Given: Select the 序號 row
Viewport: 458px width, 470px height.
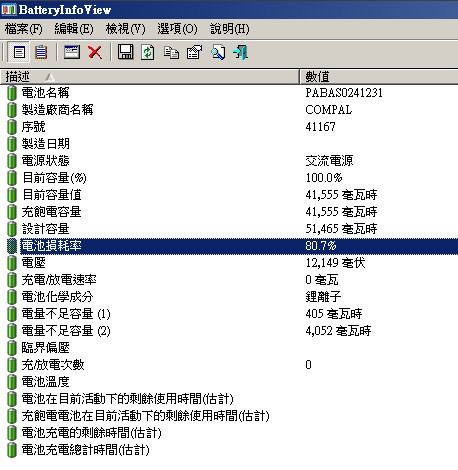Looking at the screenshot, I should [x=229, y=127].
